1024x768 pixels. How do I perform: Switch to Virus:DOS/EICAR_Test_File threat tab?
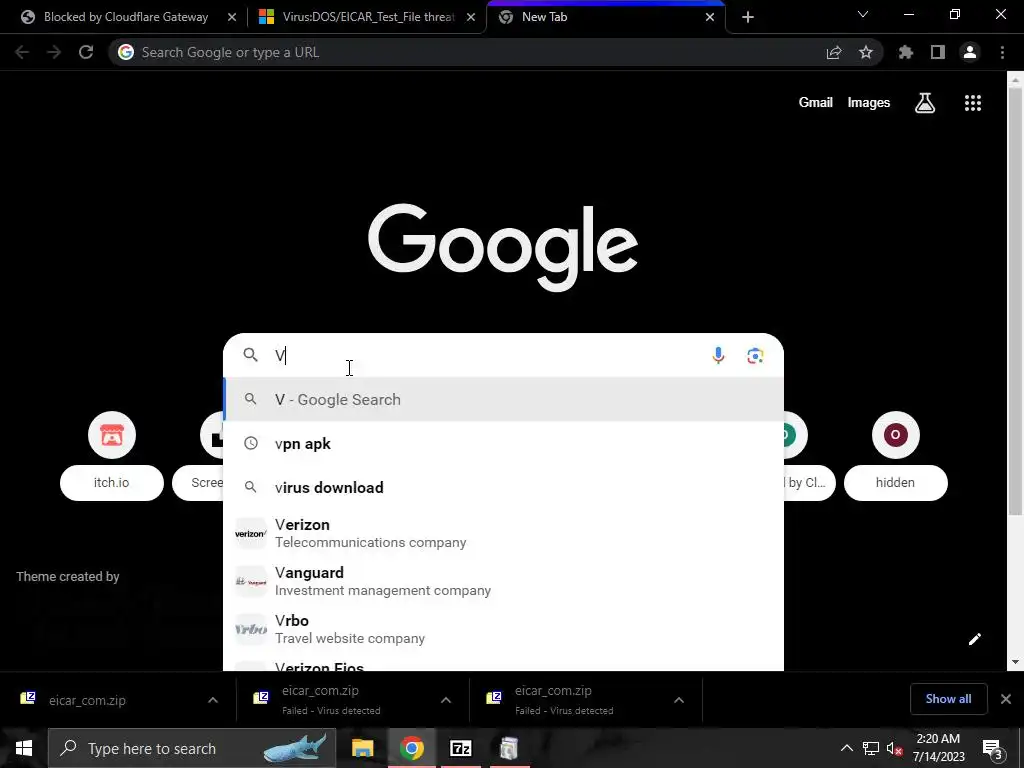[x=367, y=17]
